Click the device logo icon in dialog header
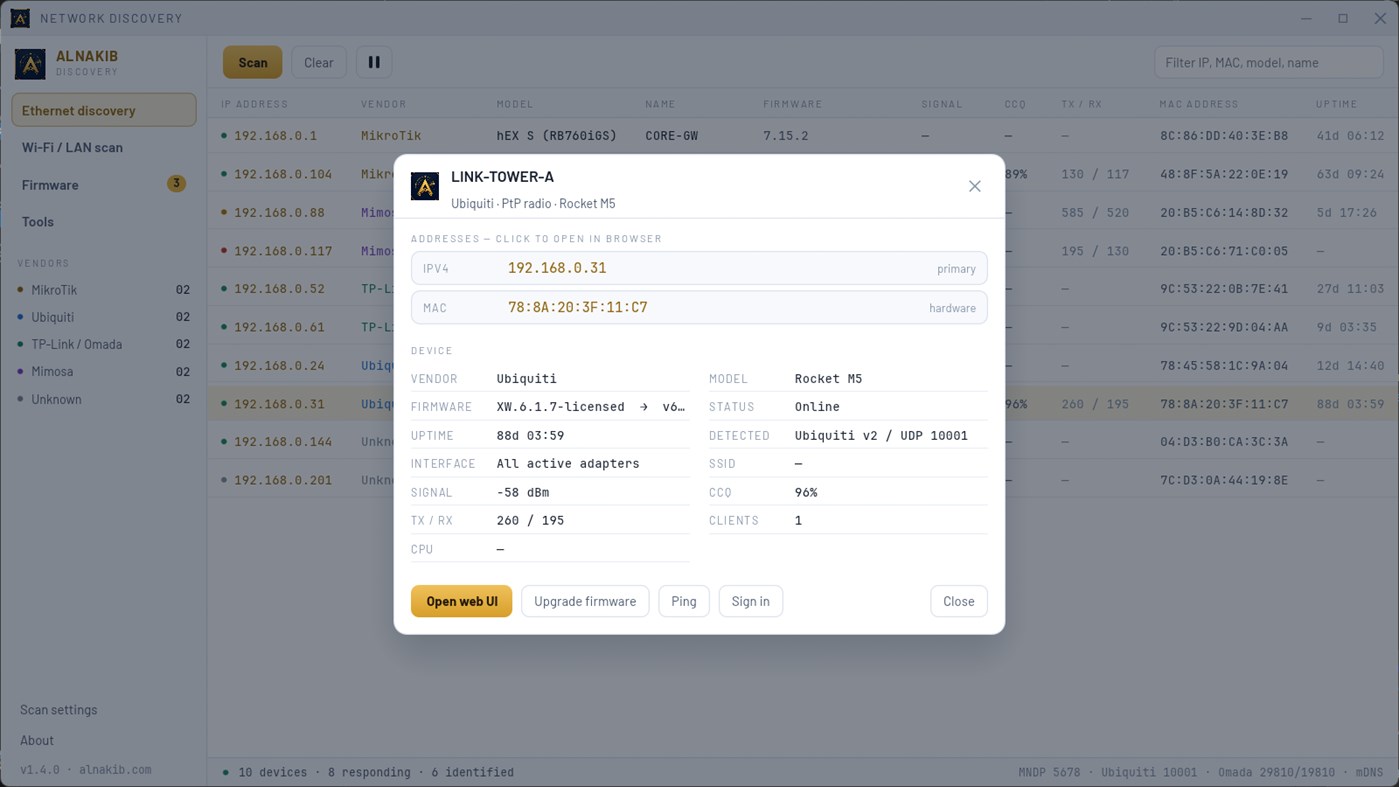 click(425, 186)
